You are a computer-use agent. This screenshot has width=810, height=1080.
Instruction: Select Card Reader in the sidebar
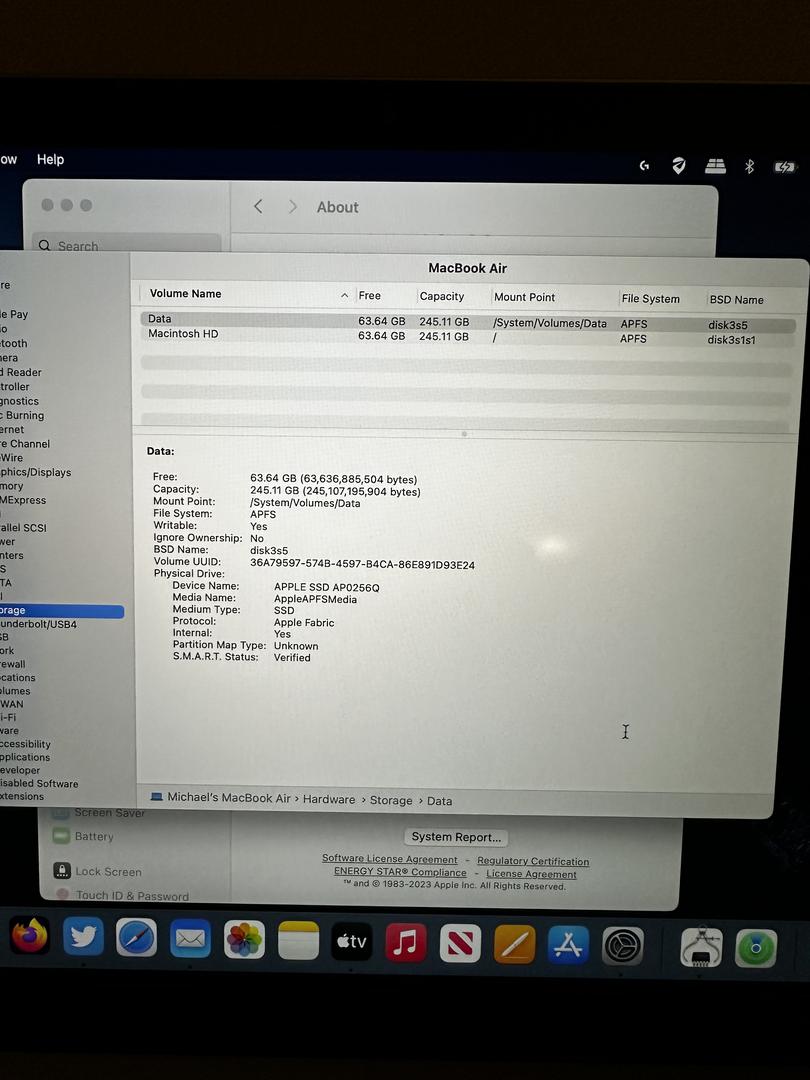coord(21,372)
